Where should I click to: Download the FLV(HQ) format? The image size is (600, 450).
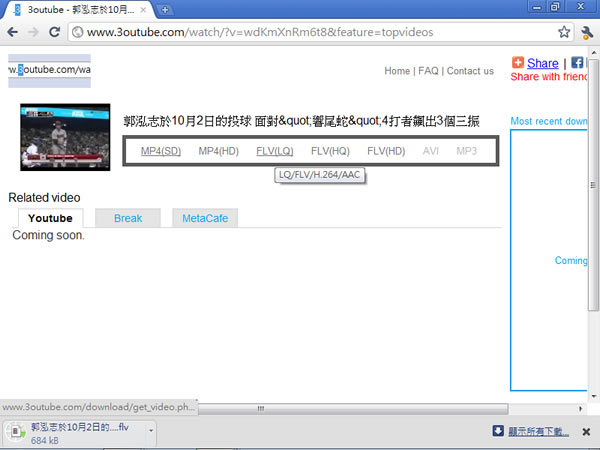point(330,151)
